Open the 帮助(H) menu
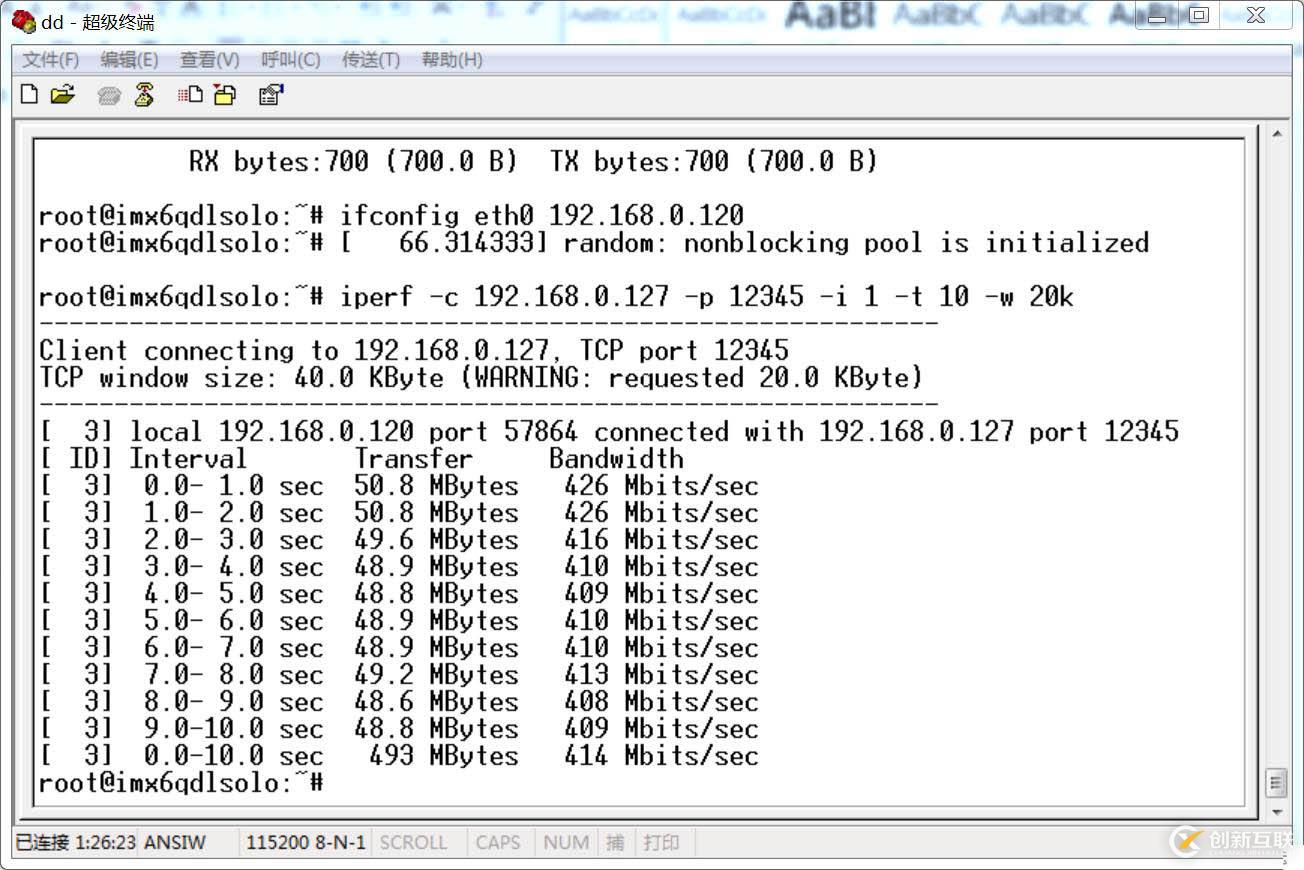The height and width of the screenshot is (870, 1304). tap(452, 60)
